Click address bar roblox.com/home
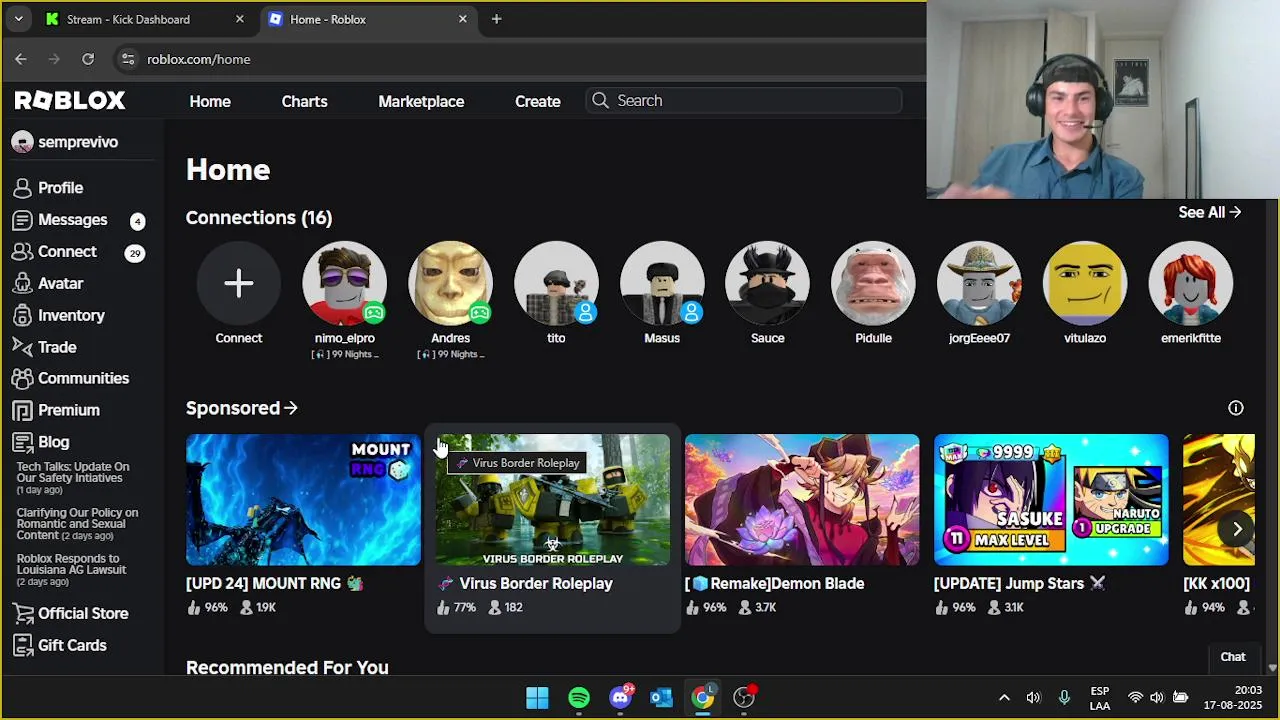 (x=198, y=59)
